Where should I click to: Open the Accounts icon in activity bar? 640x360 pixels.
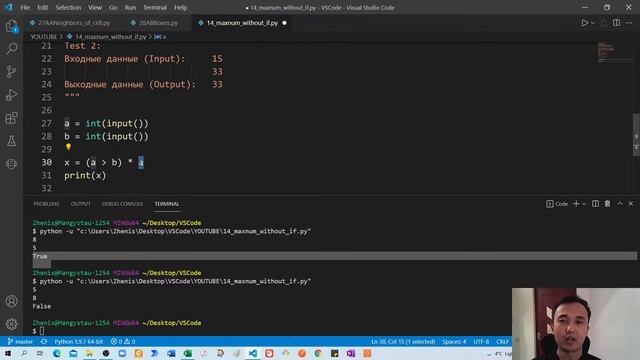[x=11, y=301]
